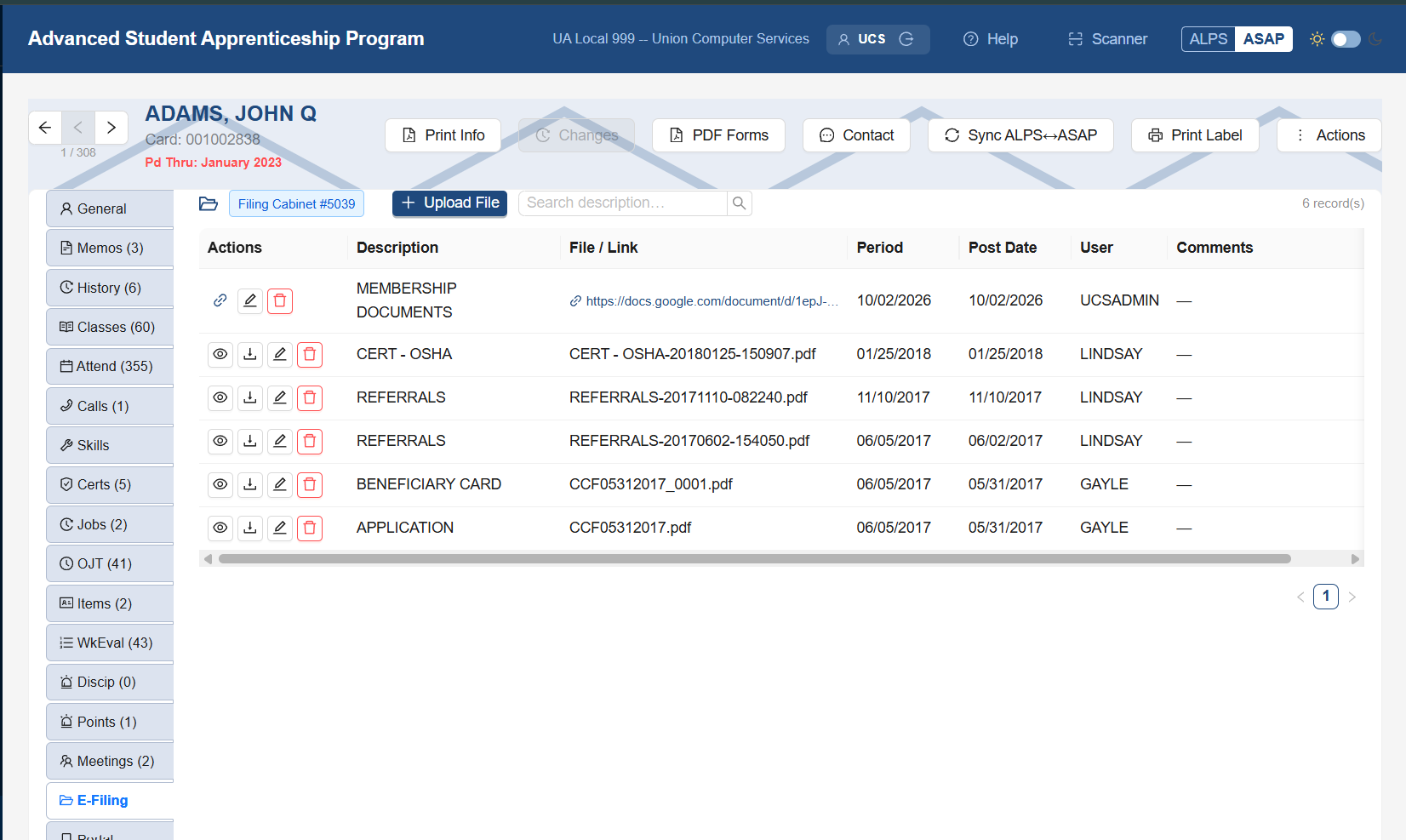The image size is (1406, 840).
Task: View the APPLICATION file with eye icon
Action: (x=220, y=528)
